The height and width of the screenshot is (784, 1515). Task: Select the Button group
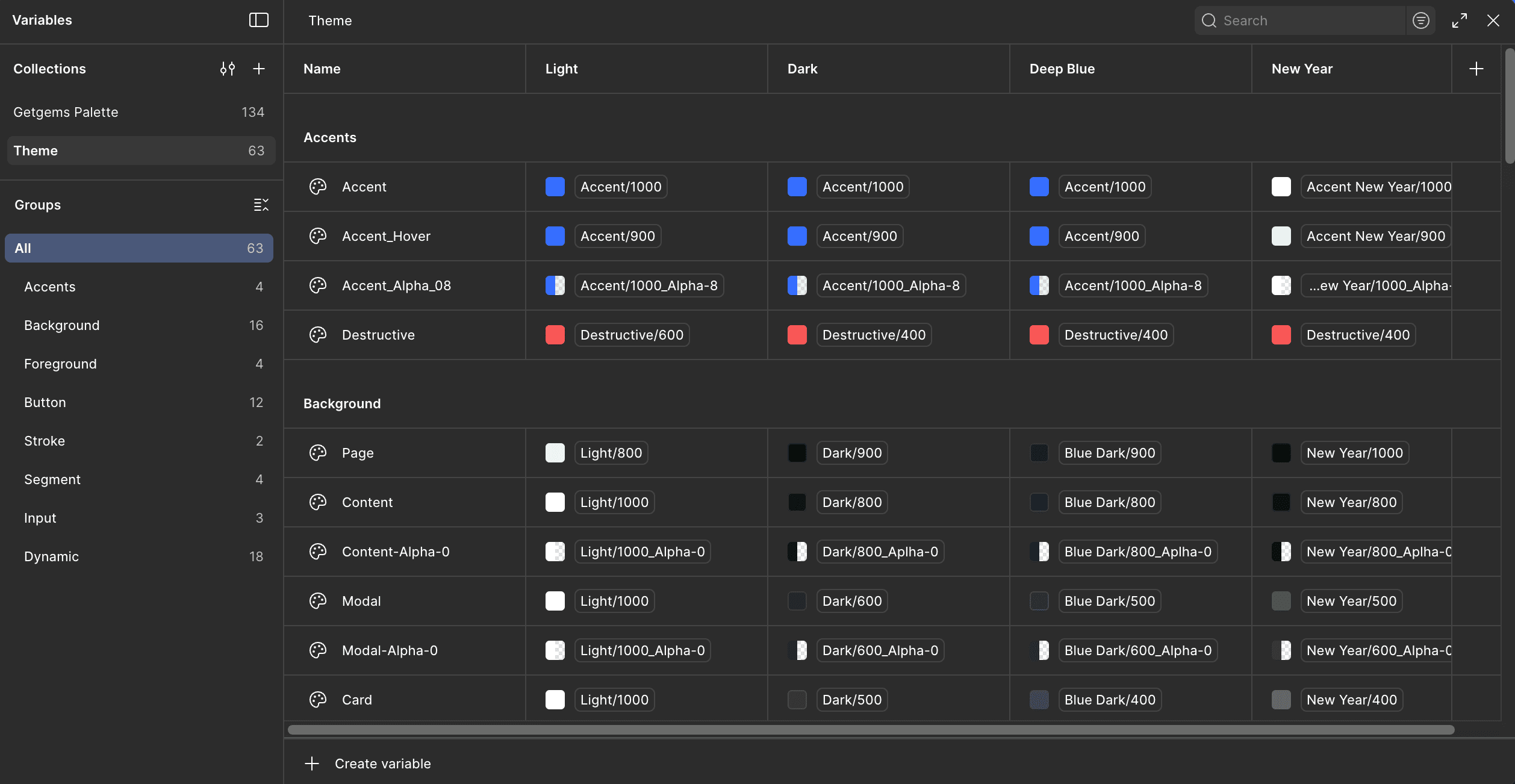[45, 402]
